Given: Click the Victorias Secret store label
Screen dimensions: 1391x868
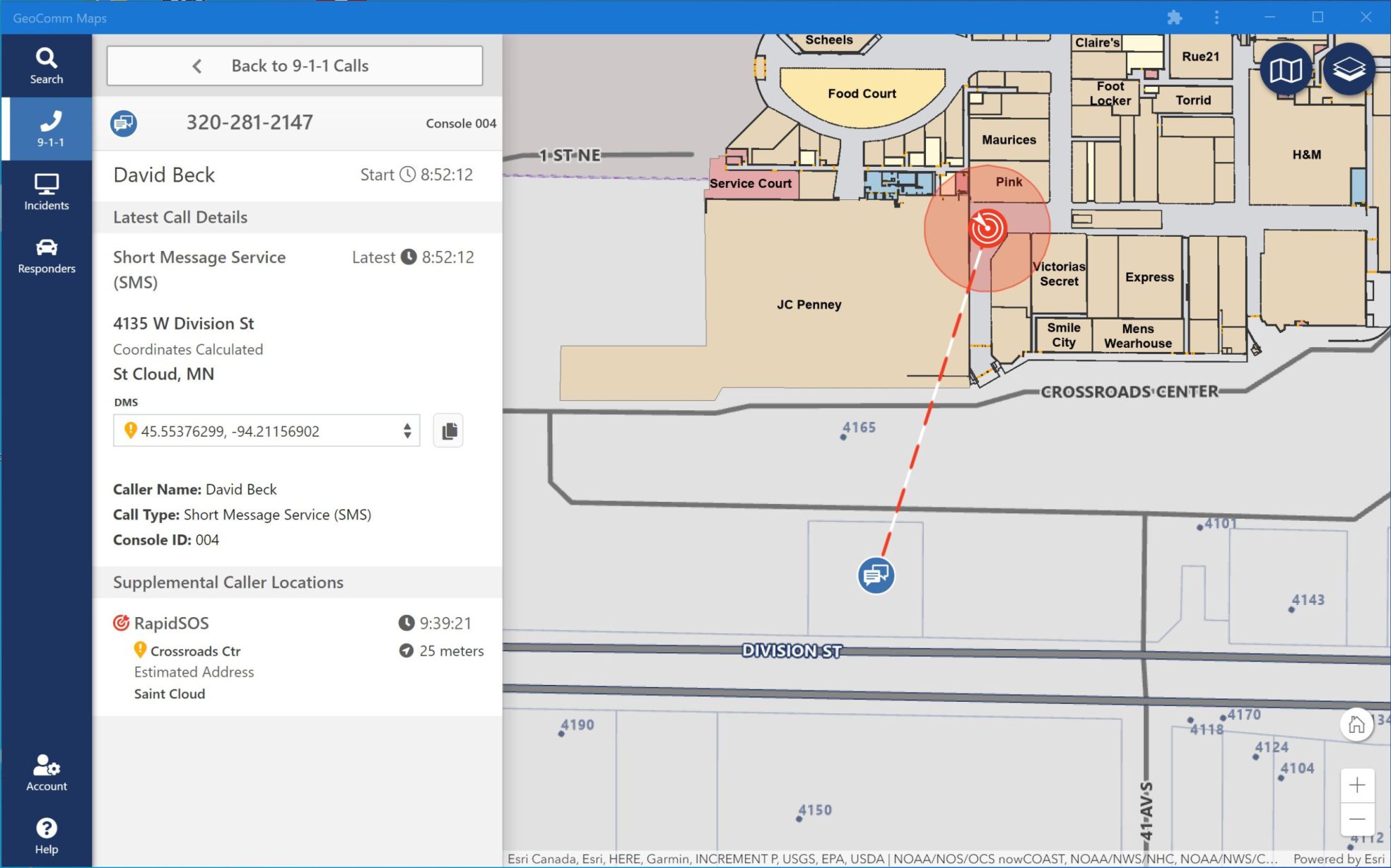Looking at the screenshot, I should [1059, 274].
